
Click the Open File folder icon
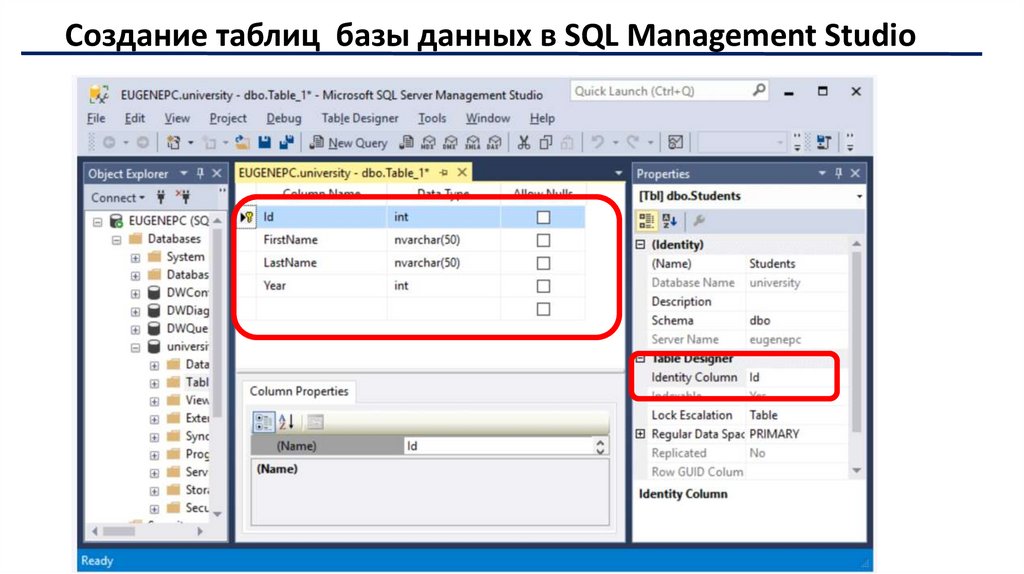pos(242,142)
